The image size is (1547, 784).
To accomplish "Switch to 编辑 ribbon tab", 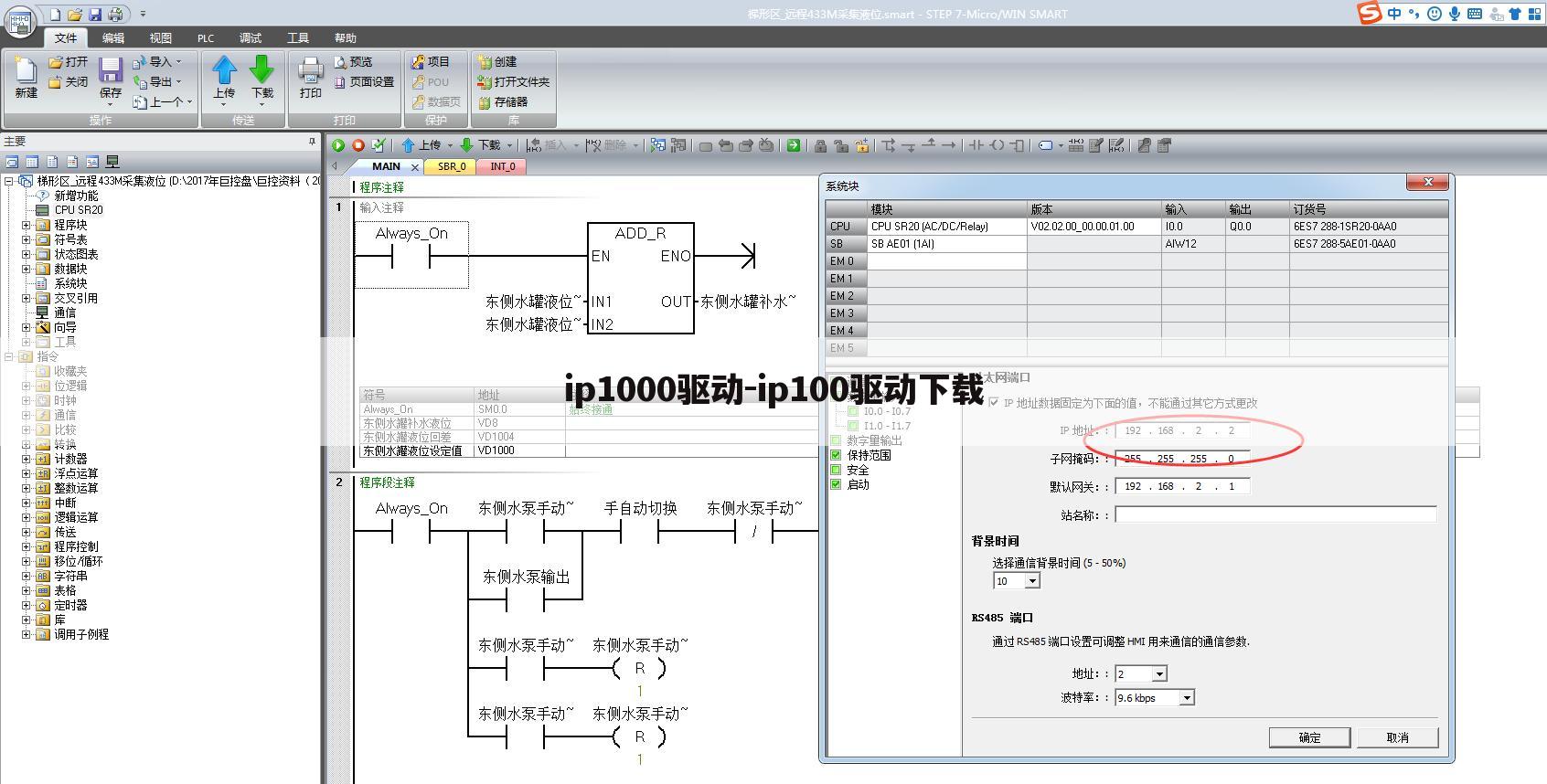I will pyautogui.click(x=113, y=38).
